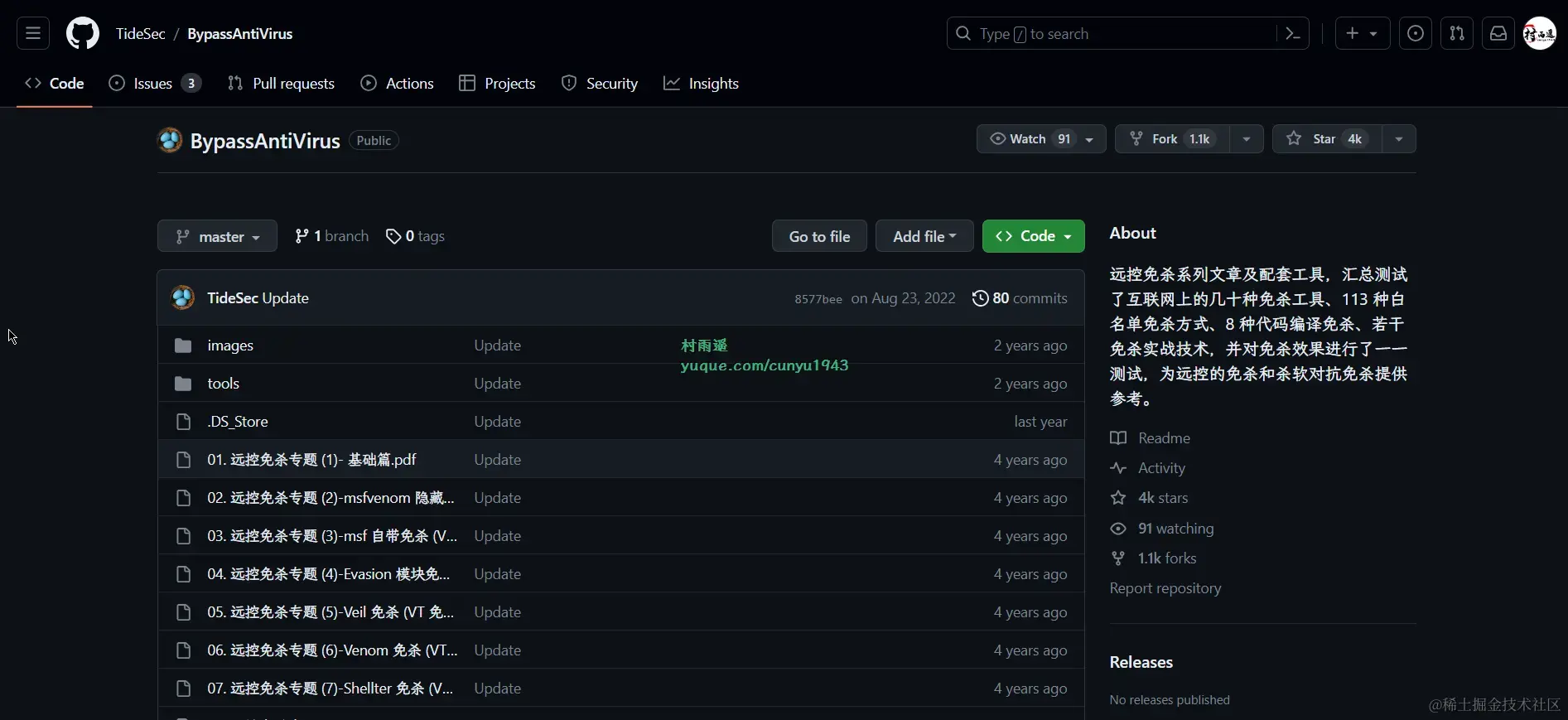Switch to the Pull requests tab

point(281,84)
